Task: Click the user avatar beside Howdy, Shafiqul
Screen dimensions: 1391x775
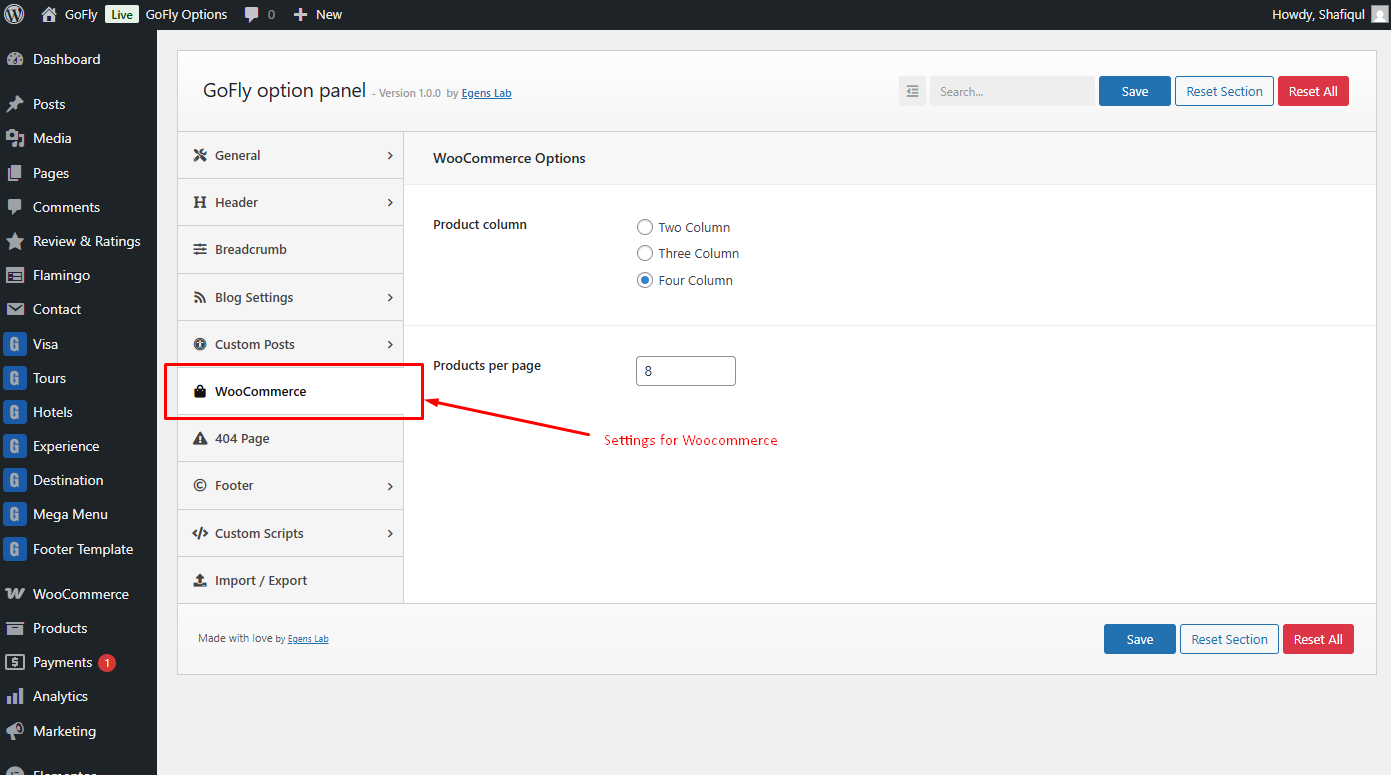Action: coord(1380,14)
